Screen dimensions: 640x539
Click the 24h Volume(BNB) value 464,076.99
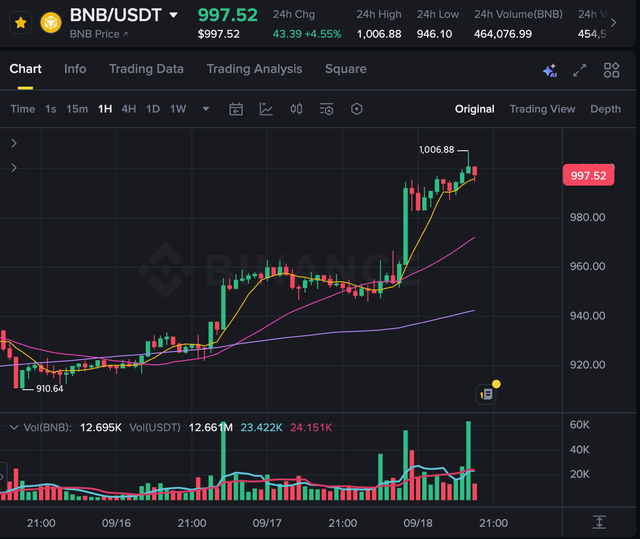pyautogui.click(x=503, y=34)
